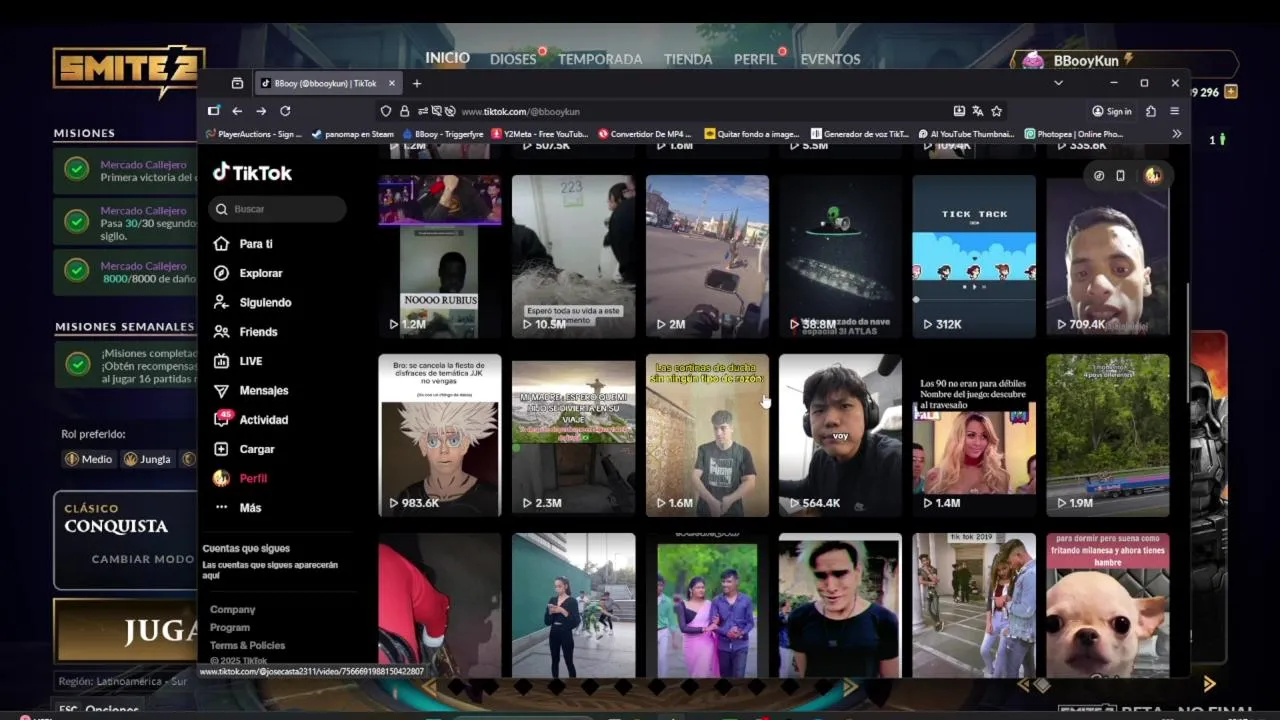
Task: Click the browser page vertical scrollbar
Action: pyautogui.click(x=1187, y=345)
